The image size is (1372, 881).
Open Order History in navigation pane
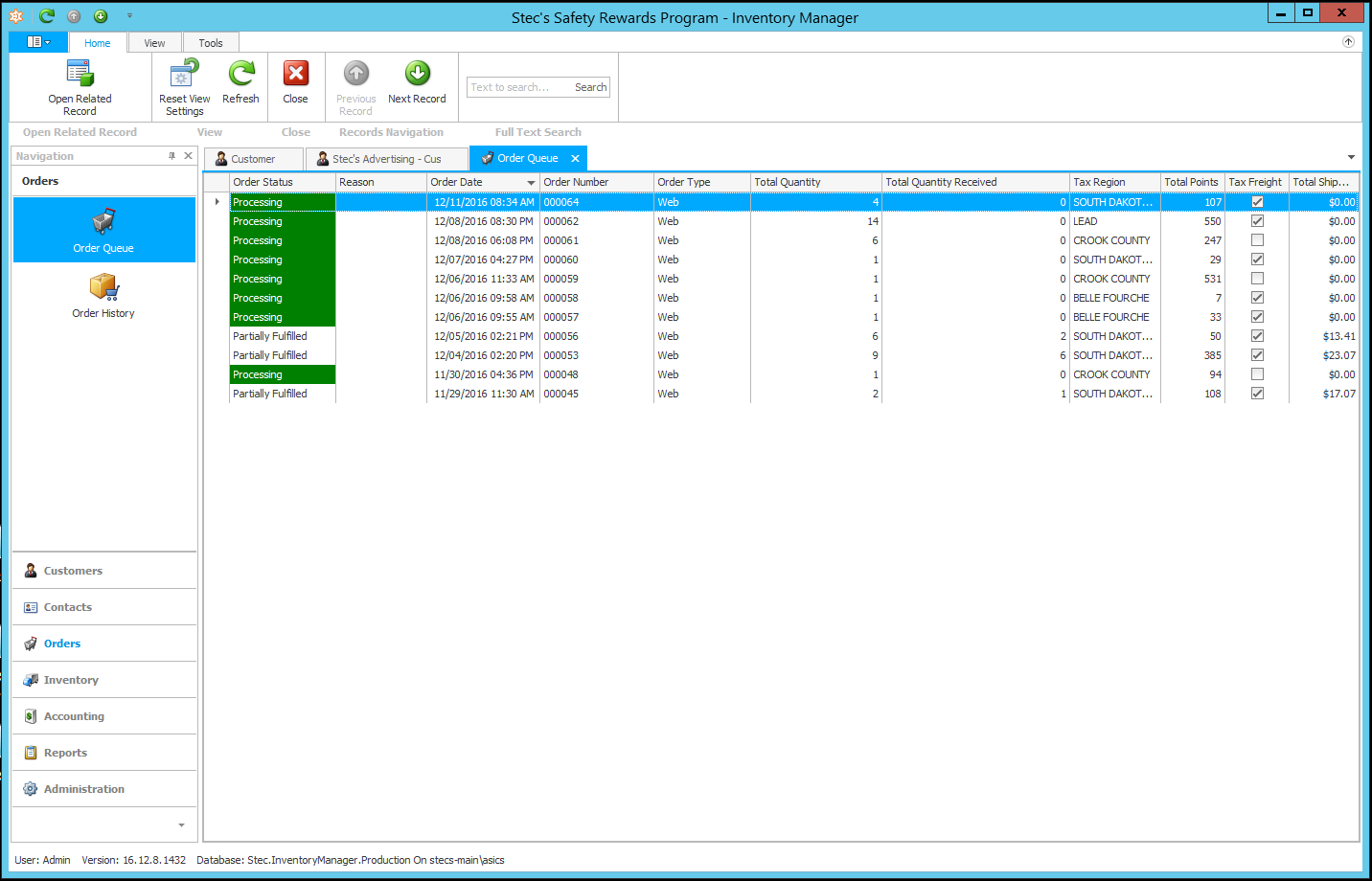click(x=103, y=295)
